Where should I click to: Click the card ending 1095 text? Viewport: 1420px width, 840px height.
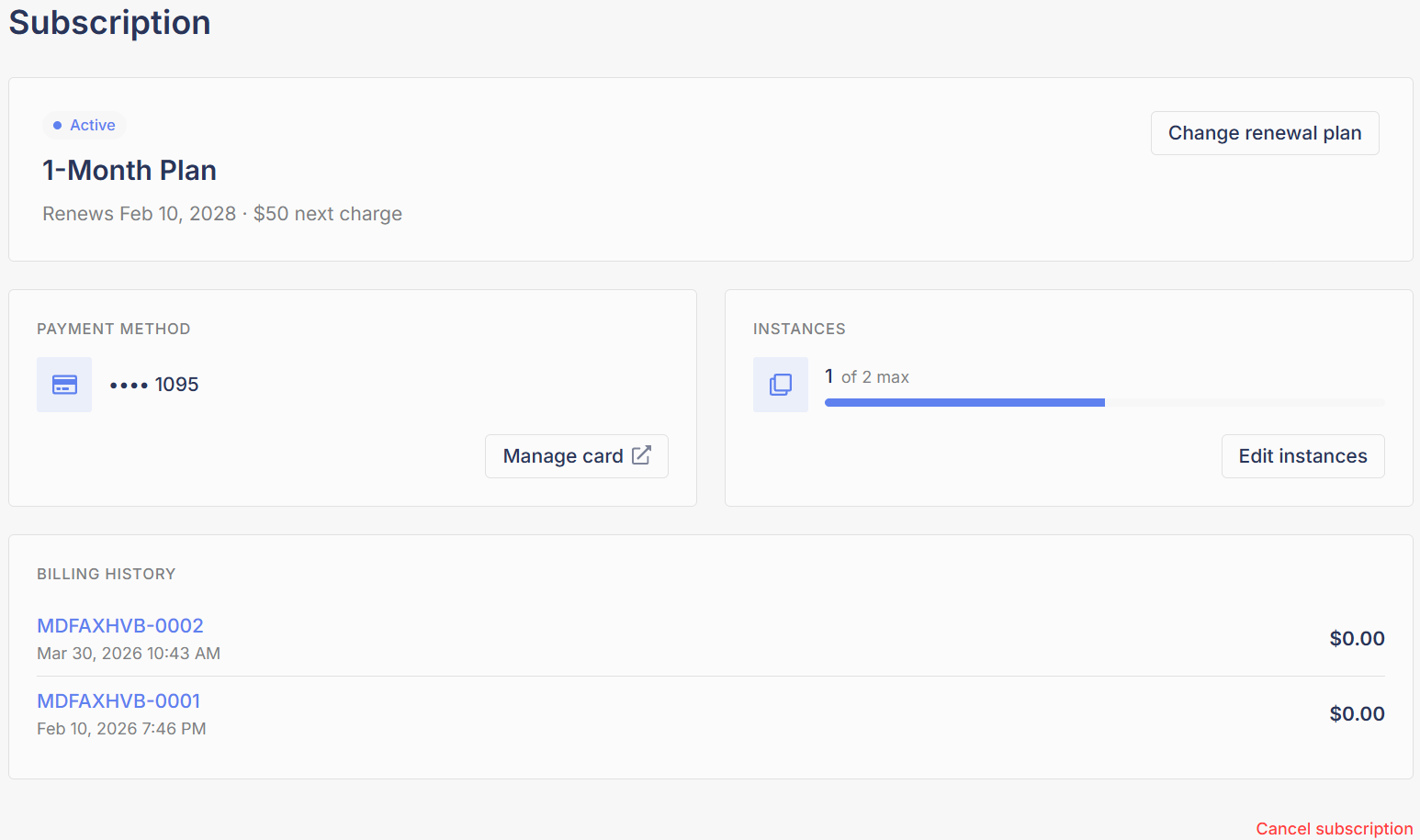pos(154,385)
